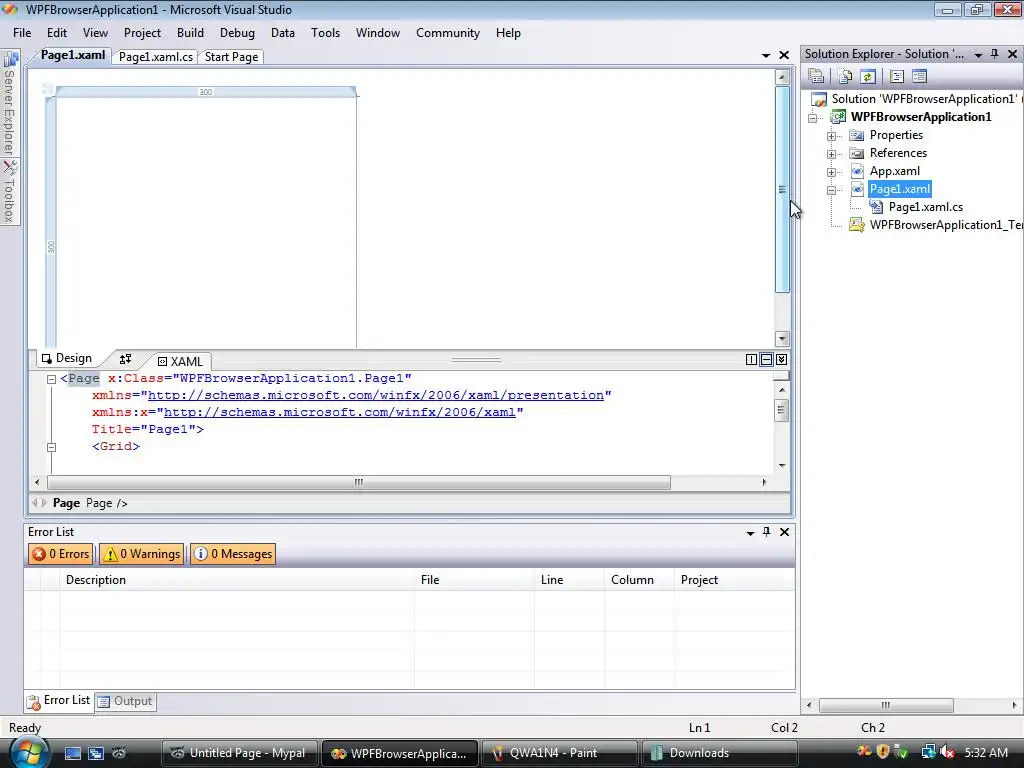This screenshot has height=768, width=1024.
Task: Collapse the Page element in XAML editor
Action: coord(52,379)
